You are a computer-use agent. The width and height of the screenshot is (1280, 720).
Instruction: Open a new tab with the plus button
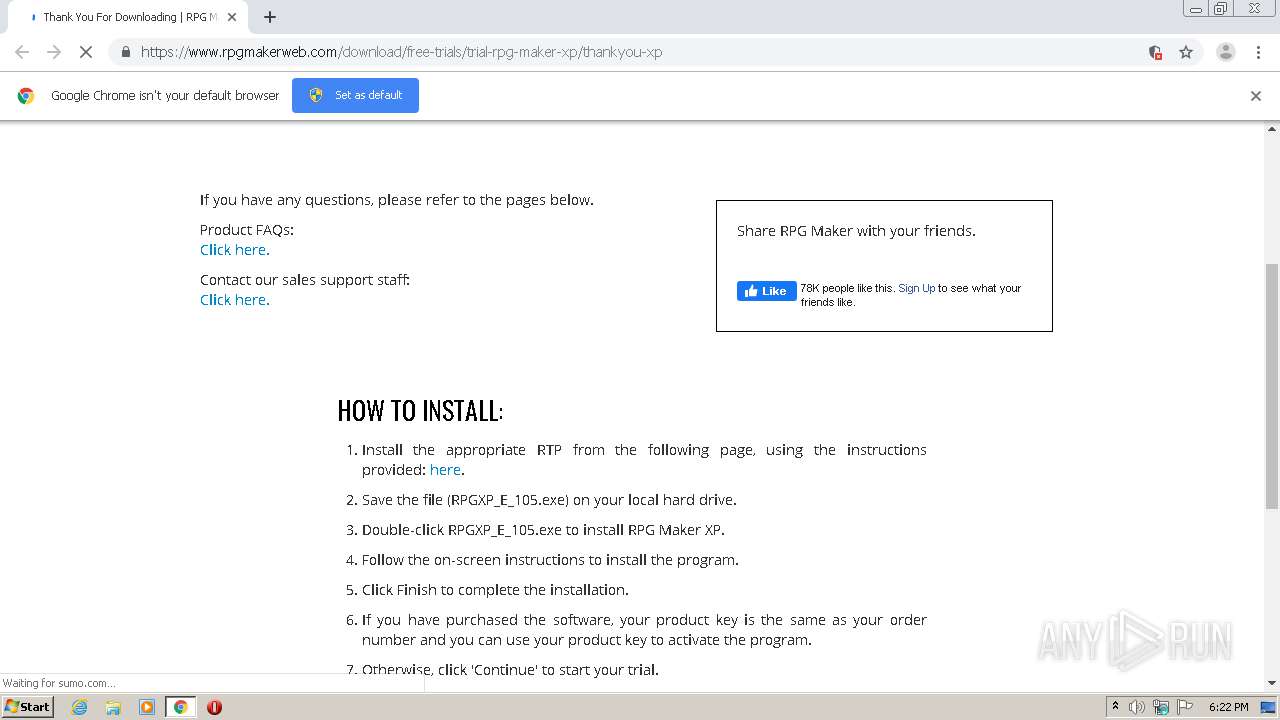[270, 17]
